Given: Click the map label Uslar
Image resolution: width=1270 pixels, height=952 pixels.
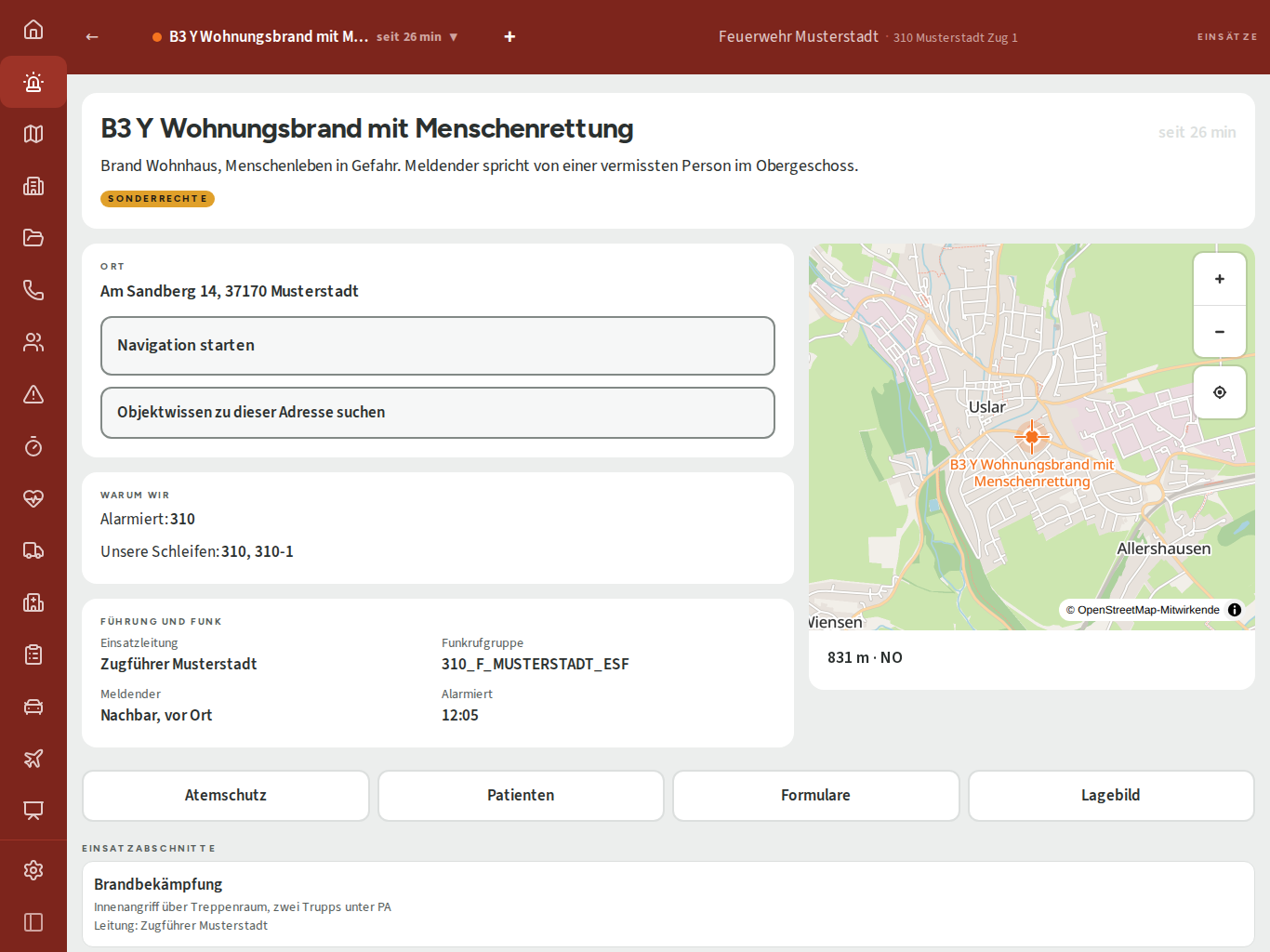Looking at the screenshot, I should pos(987,407).
